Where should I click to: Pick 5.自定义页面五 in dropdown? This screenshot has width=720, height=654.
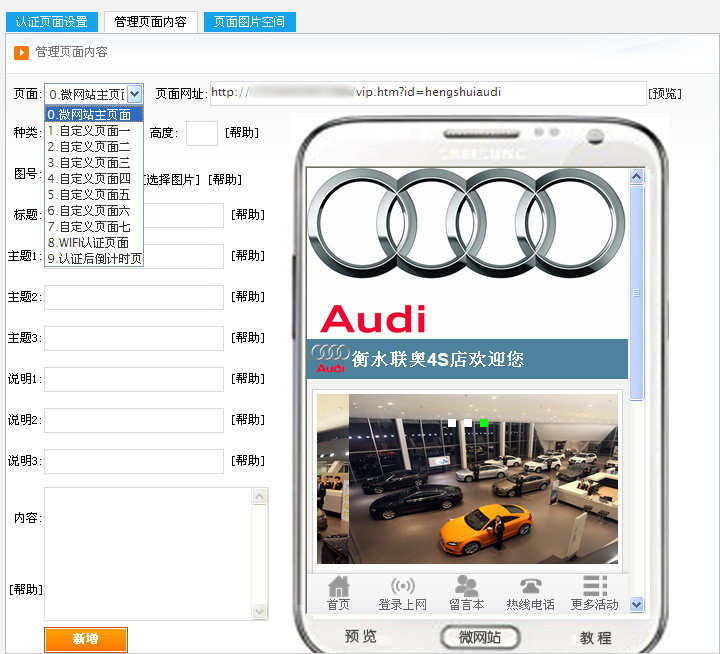tap(94, 195)
